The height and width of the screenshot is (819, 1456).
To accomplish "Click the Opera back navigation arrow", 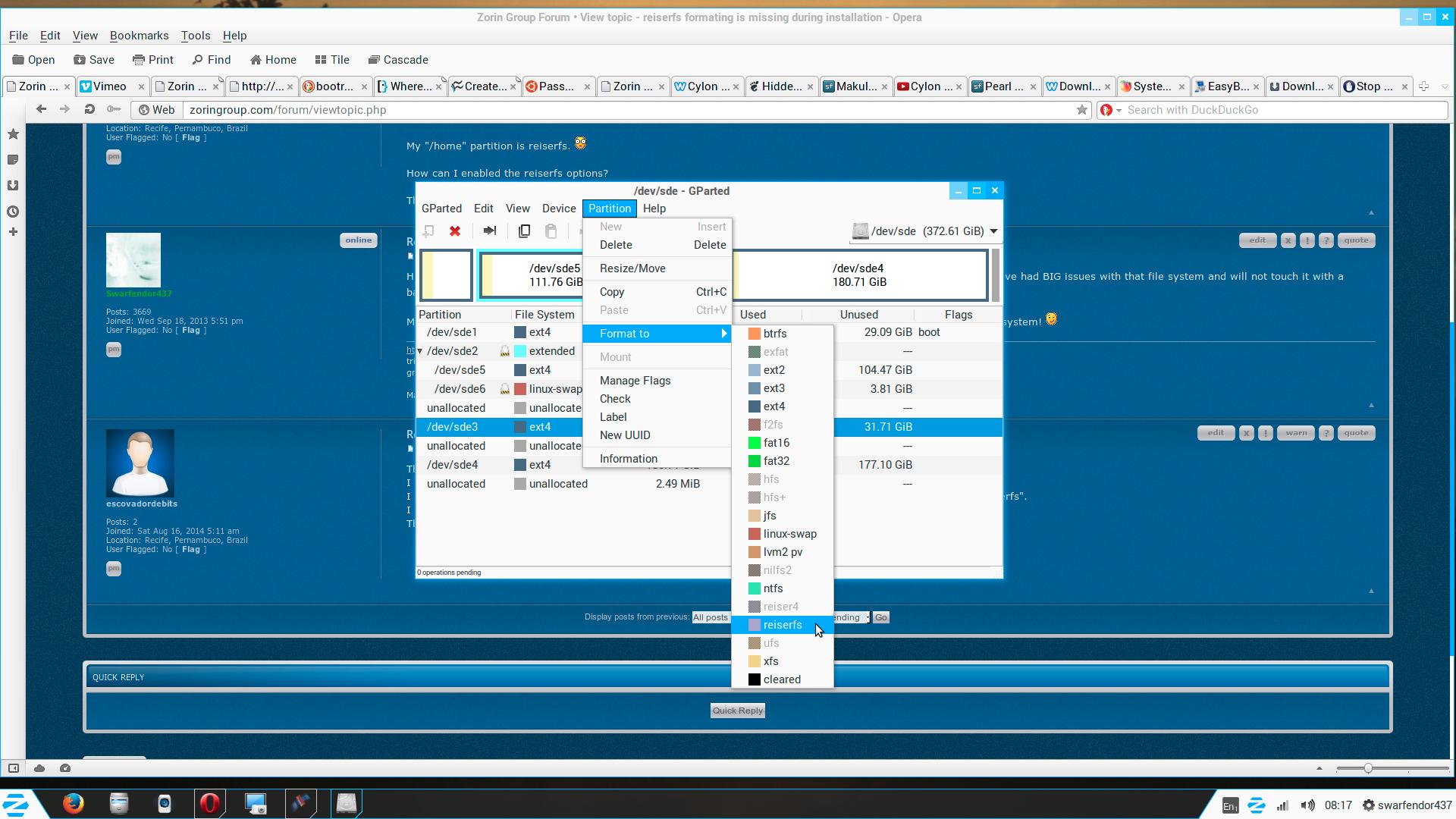I will [x=42, y=110].
